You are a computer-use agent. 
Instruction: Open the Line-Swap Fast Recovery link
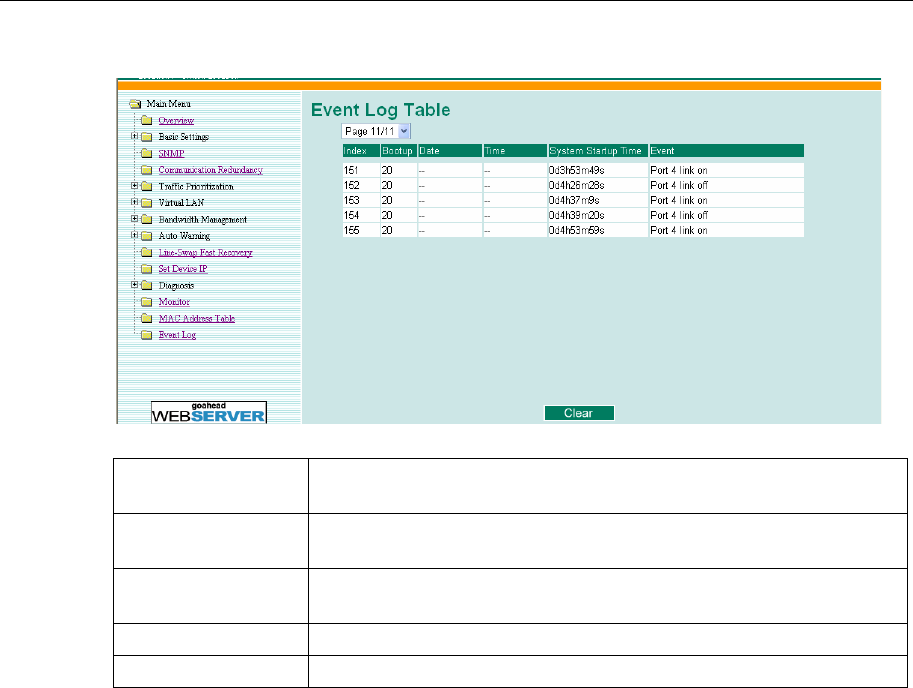206,253
